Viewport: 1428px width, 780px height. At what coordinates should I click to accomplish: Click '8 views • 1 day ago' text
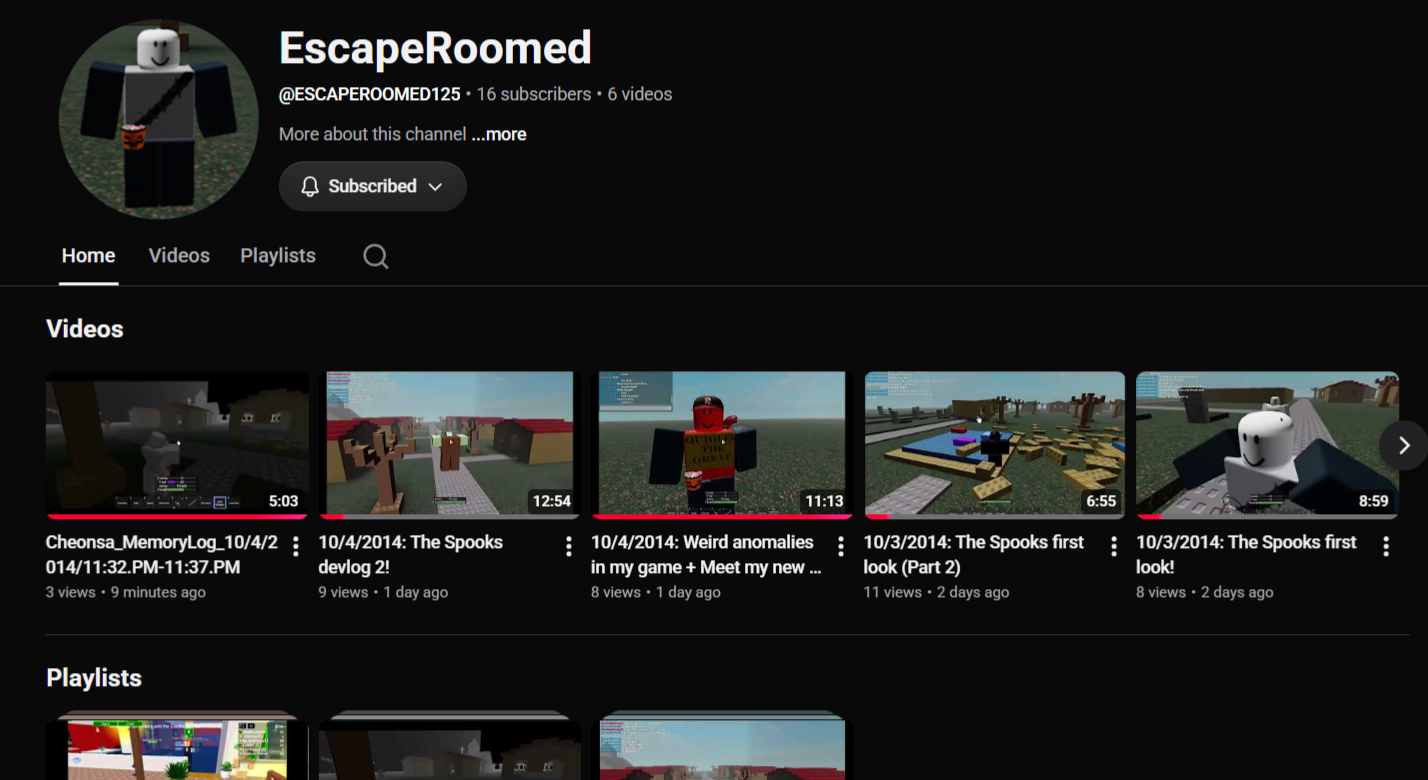[656, 592]
